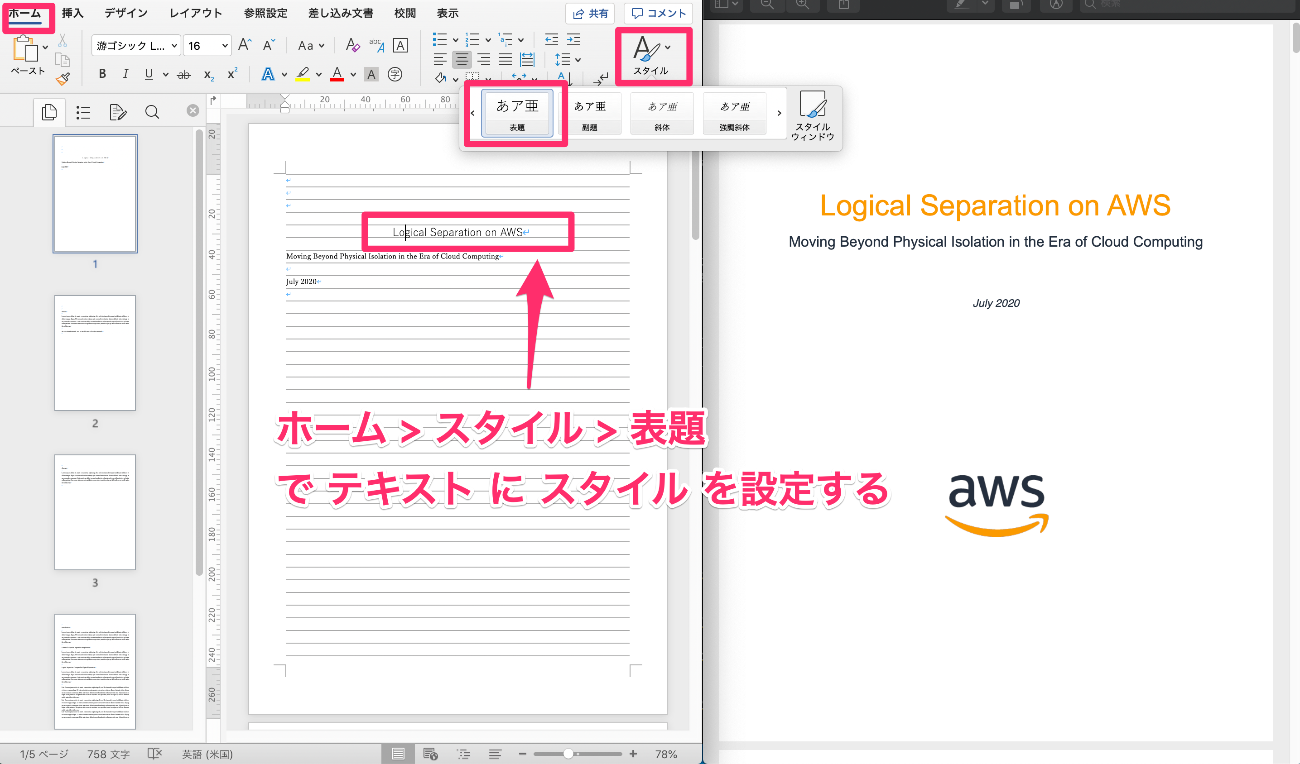Click the Decrease Indent icon
The height and width of the screenshot is (764, 1300).
tap(551, 40)
